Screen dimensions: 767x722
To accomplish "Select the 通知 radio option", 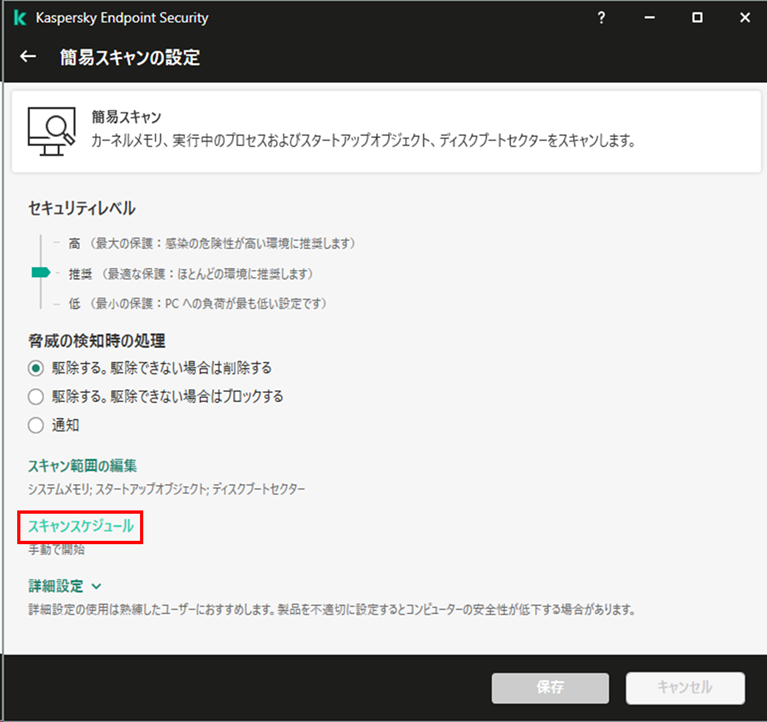I will coord(36,425).
